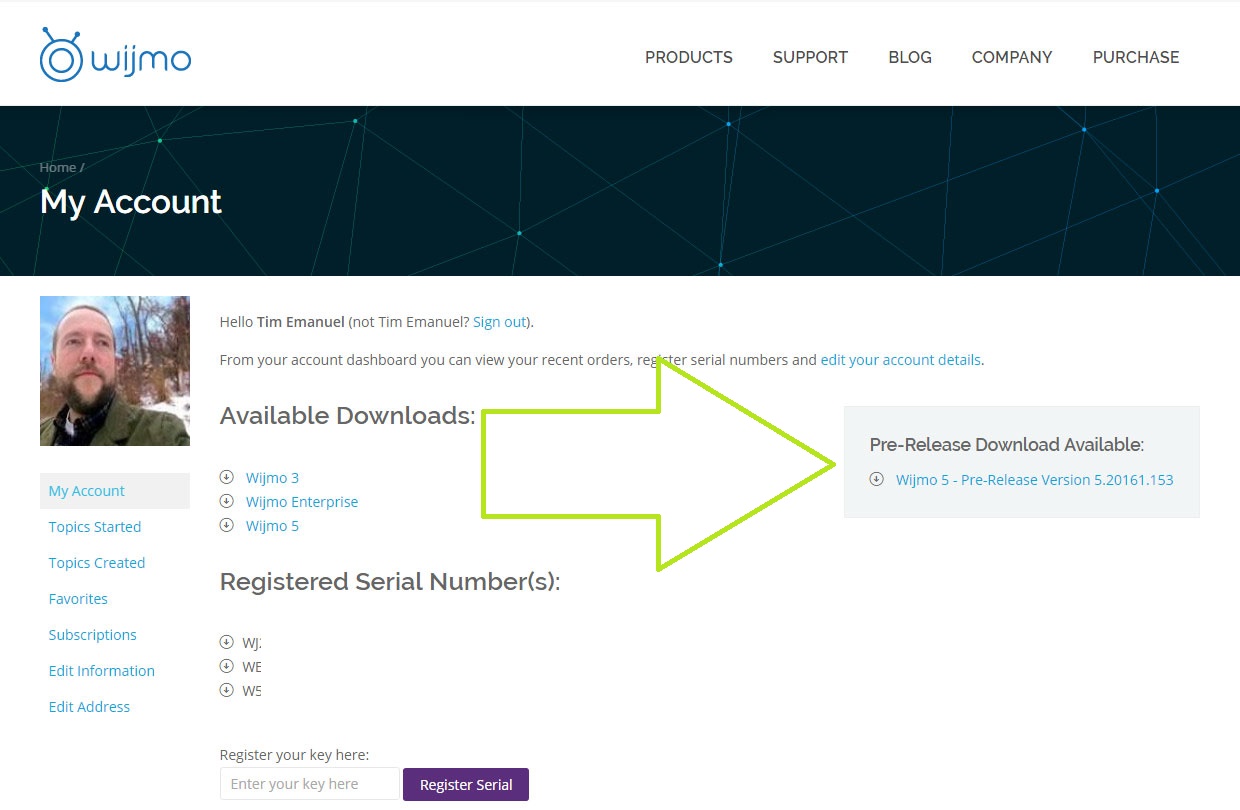Screen dimensions: 1240x810
Task: Open Edit Information in sidebar
Action: [x=102, y=671]
